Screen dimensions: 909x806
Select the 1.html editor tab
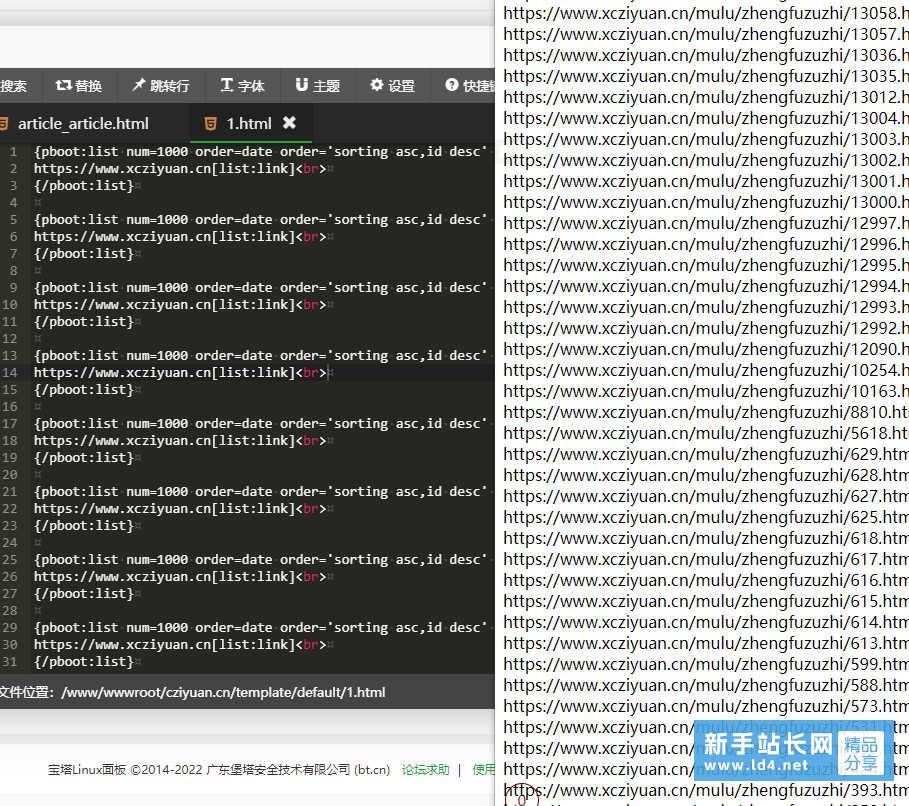(249, 124)
